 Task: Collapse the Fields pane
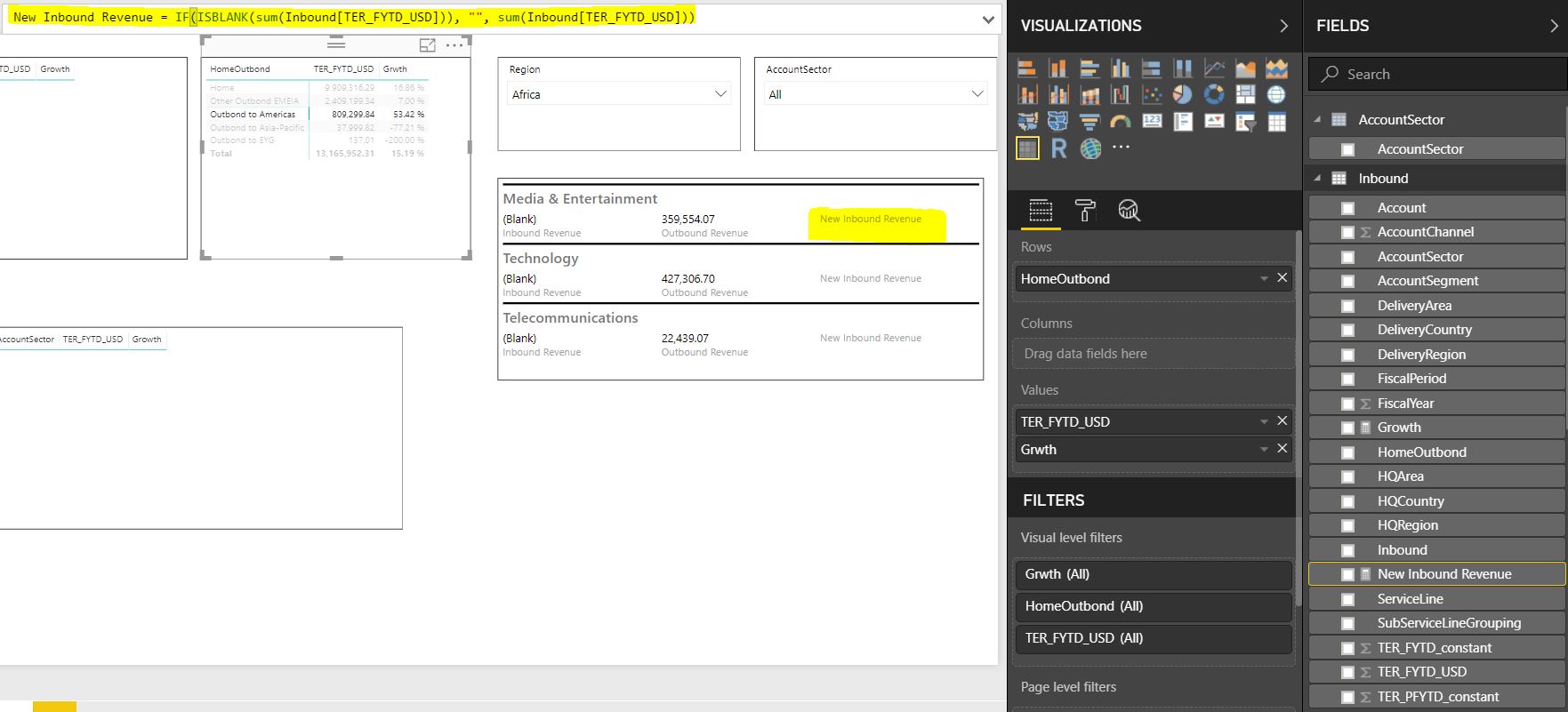click(1554, 26)
